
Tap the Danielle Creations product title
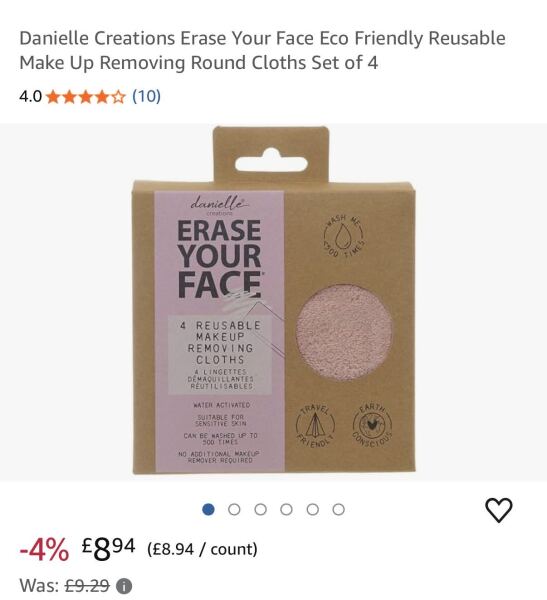coord(262,50)
